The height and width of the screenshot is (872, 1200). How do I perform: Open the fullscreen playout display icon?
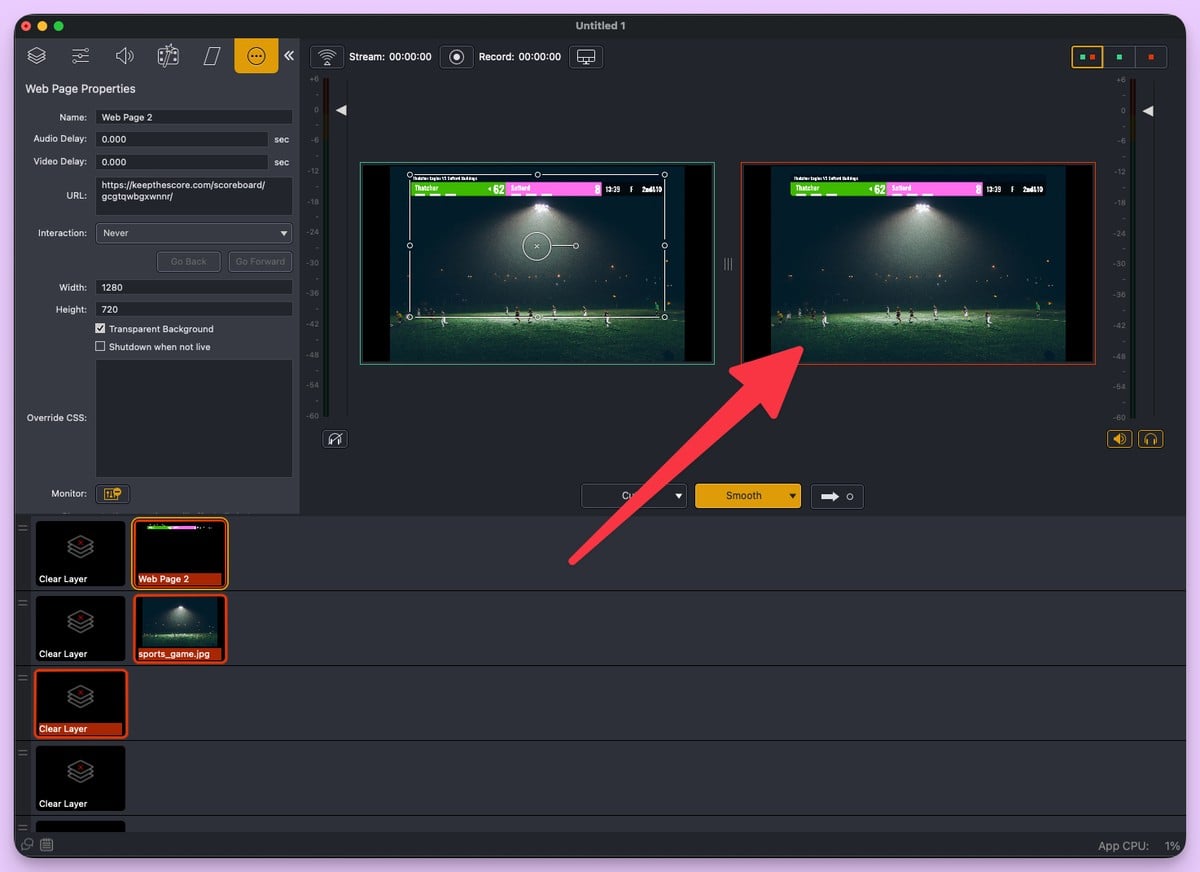point(585,57)
